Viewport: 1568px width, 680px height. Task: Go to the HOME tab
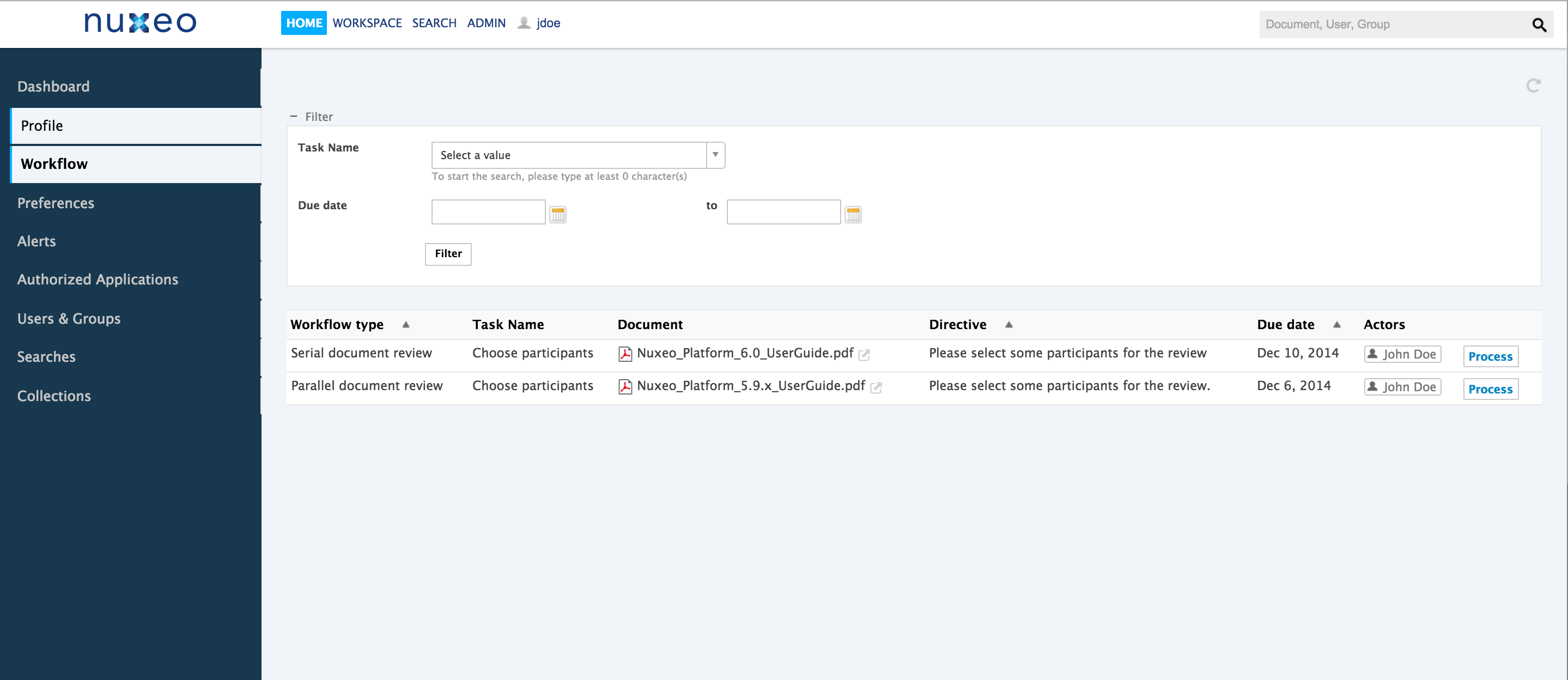pyautogui.click(x=304, y=23)
